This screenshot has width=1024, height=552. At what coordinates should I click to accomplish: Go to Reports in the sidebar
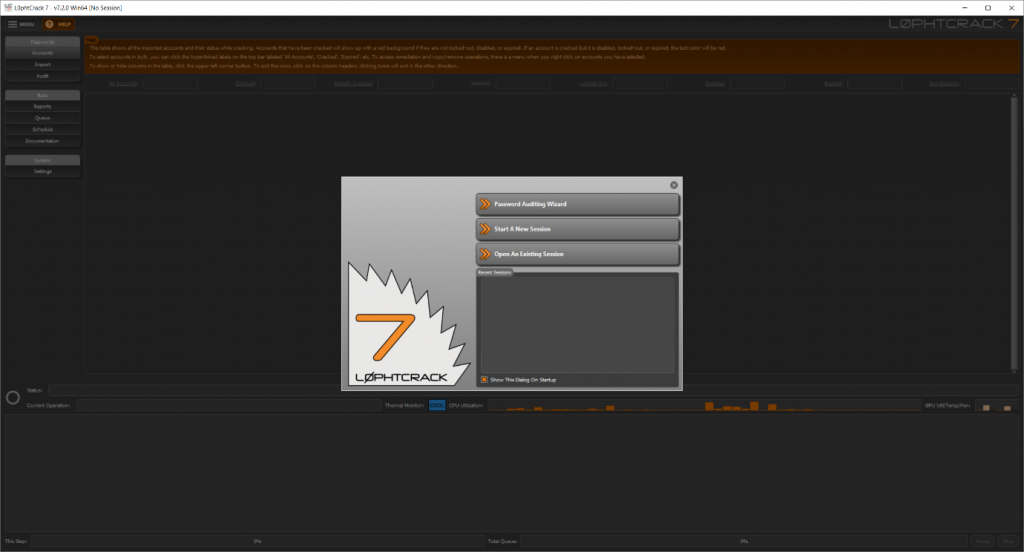(x=42, y=106)
